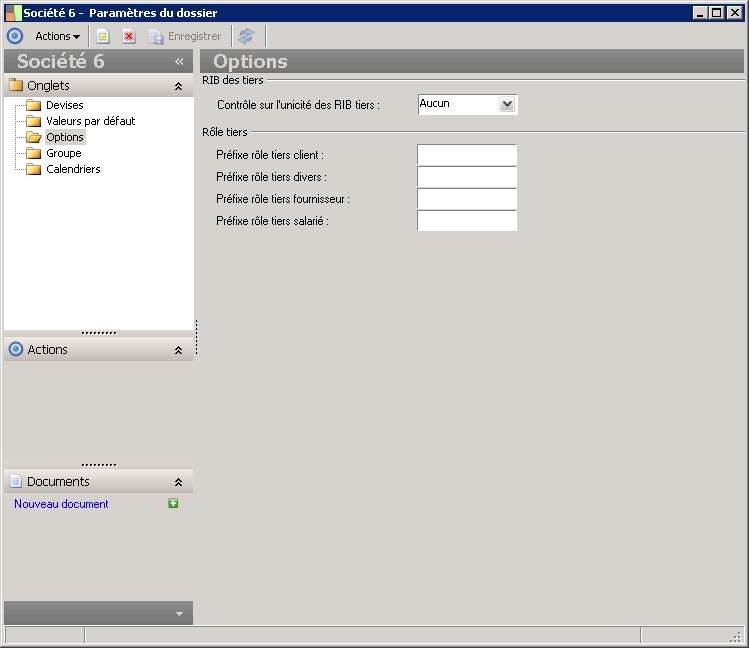Image resolution: width=749 pixels, height=648 pixels.
Task: Click the red delete icon in toolbar
Action: 128,36
